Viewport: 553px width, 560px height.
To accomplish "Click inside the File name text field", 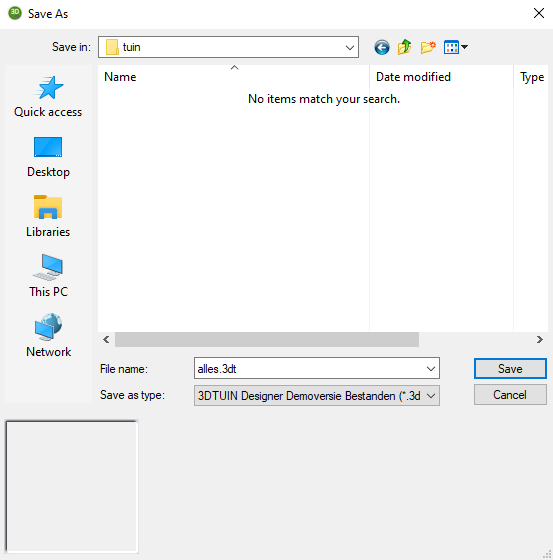I will point(309,369).
